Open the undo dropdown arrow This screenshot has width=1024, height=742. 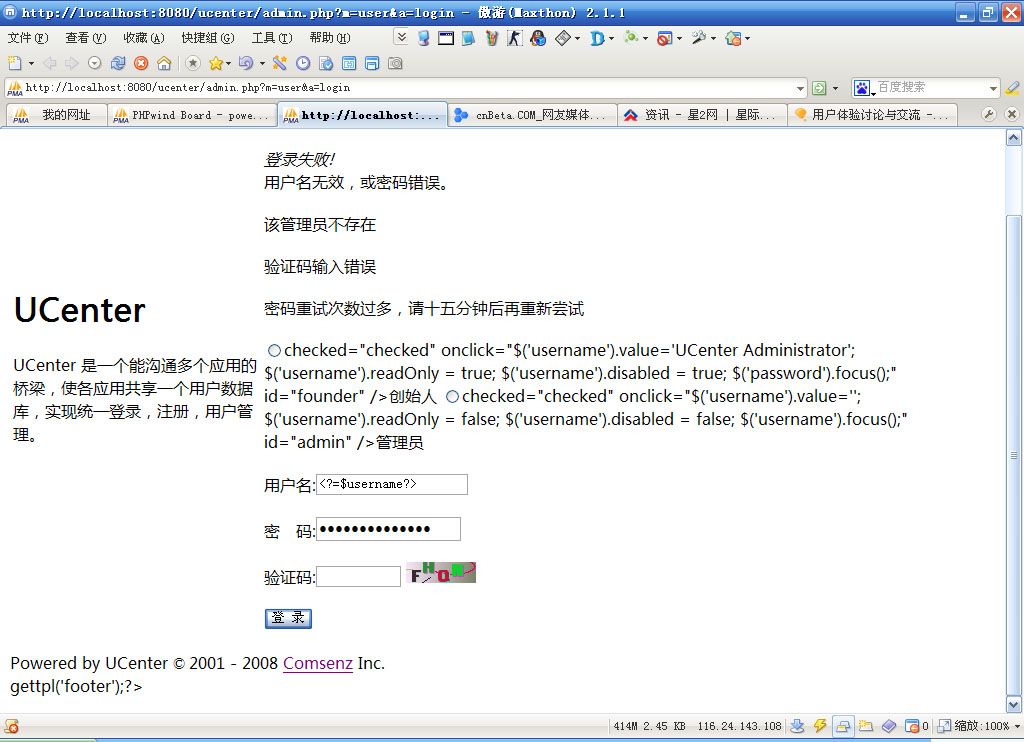[263, 63]
